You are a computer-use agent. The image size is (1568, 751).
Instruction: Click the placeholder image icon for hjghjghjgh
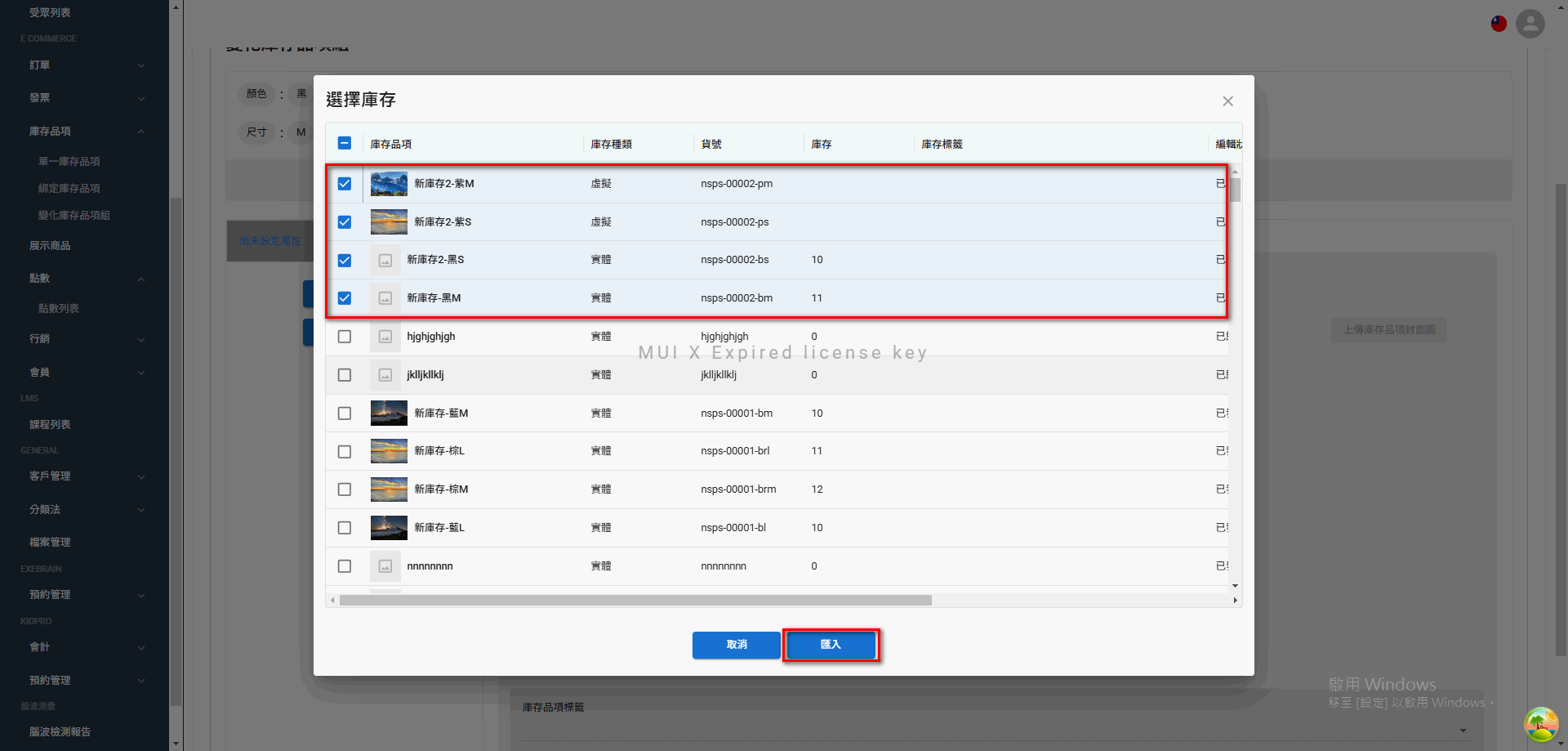[385, 337]
